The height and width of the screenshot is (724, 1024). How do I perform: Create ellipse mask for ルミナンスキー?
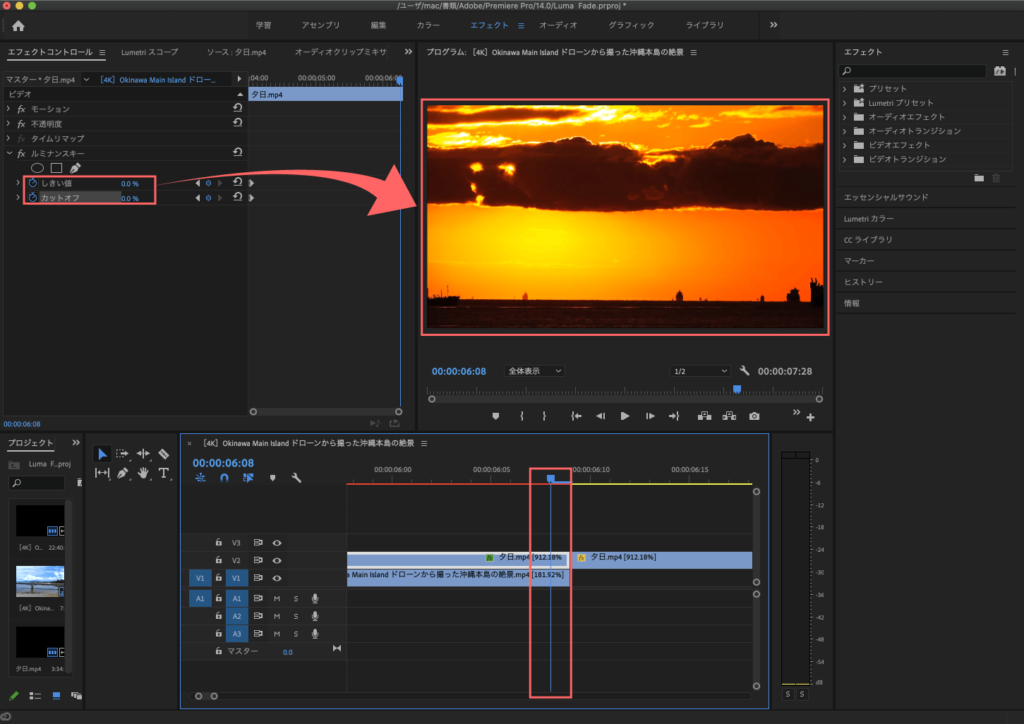coord(37,168)
